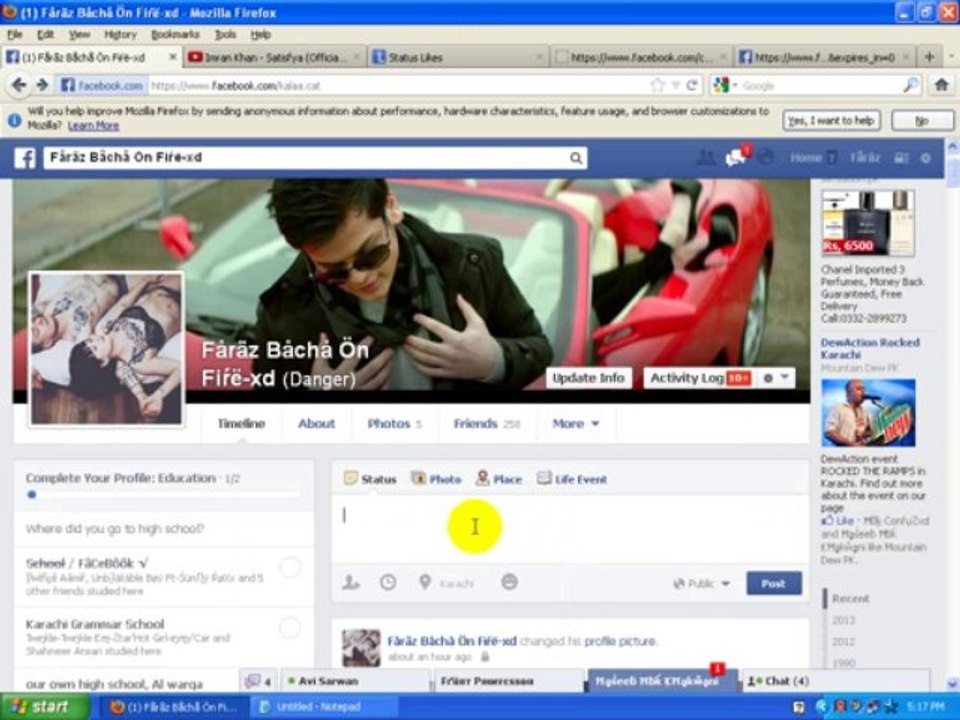Switch to Untitled - Notepad in taskbar

[325, 707]
